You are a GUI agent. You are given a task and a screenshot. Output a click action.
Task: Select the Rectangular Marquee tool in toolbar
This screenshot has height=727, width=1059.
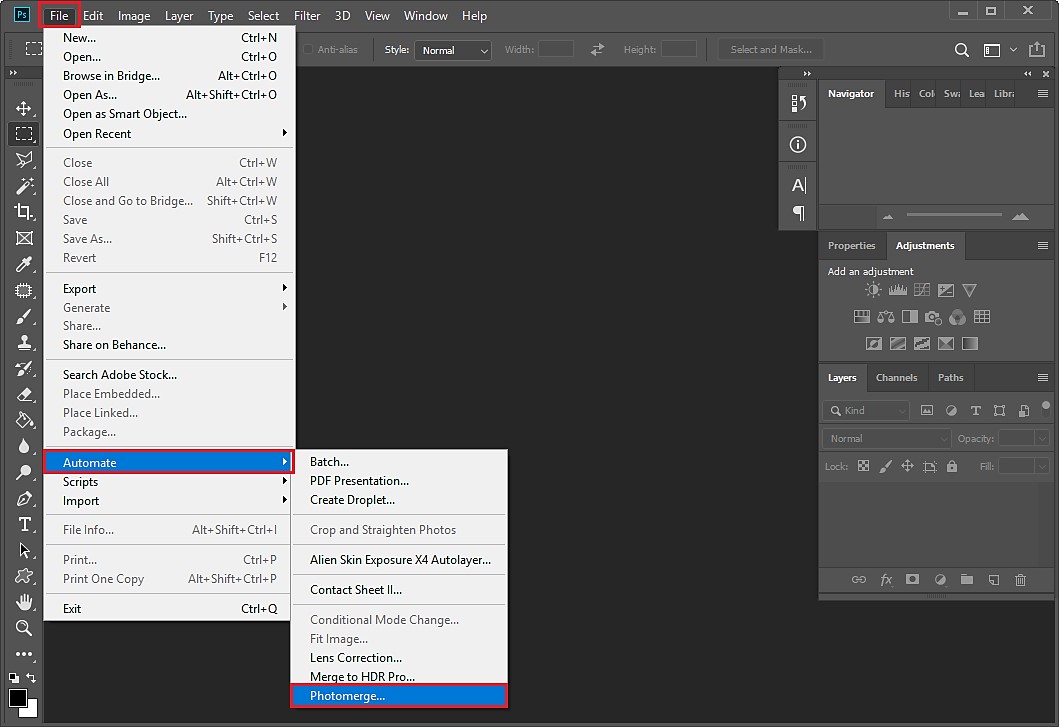(24, 134)
